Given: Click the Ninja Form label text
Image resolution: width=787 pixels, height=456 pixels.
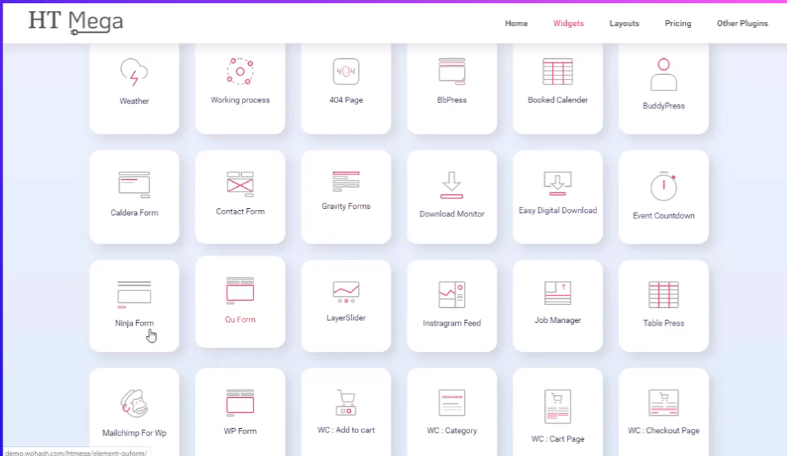Looking at the screenshot, I should click(134, 323).
